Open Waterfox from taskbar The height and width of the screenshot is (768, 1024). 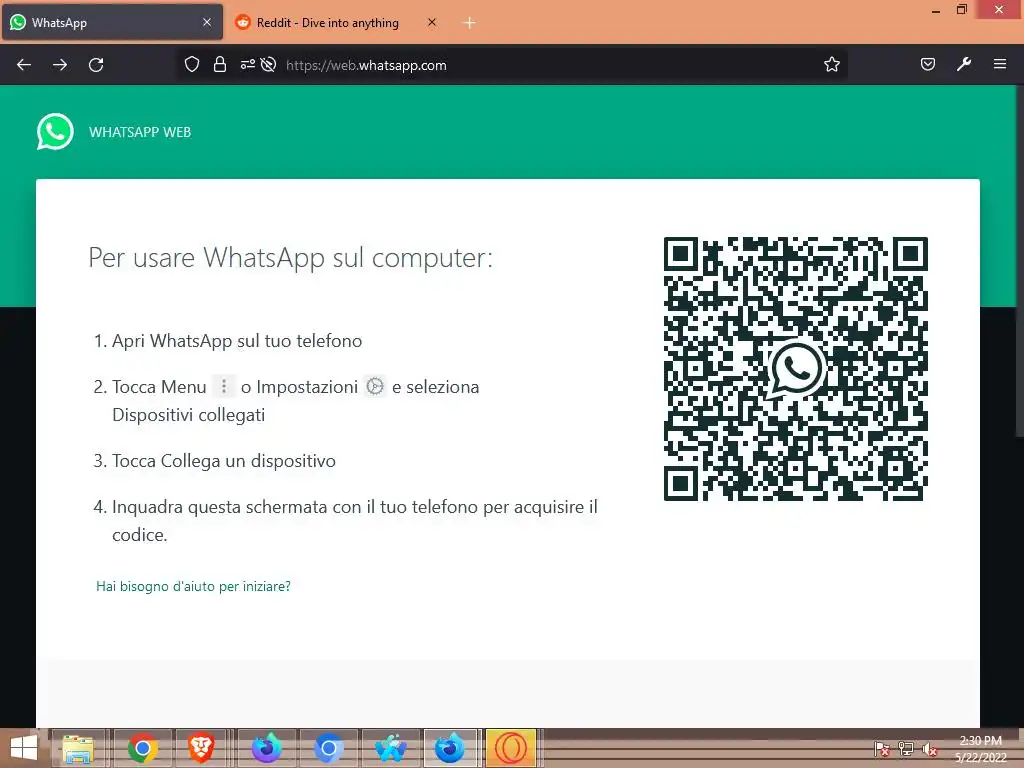(x=390, y=748)
